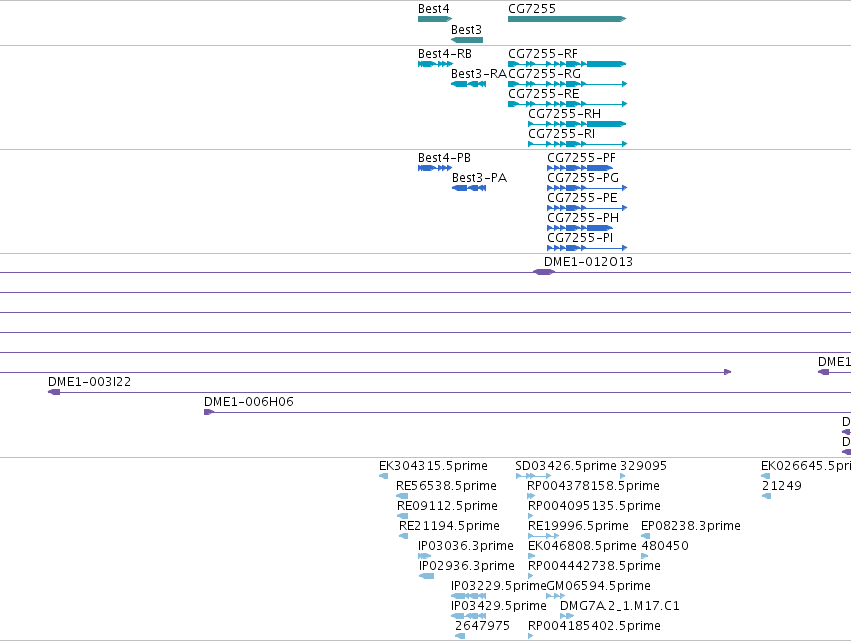This screenshot has width=851, height=641.
Task: Open protein CG7255-PG
Action: [587, 188]
